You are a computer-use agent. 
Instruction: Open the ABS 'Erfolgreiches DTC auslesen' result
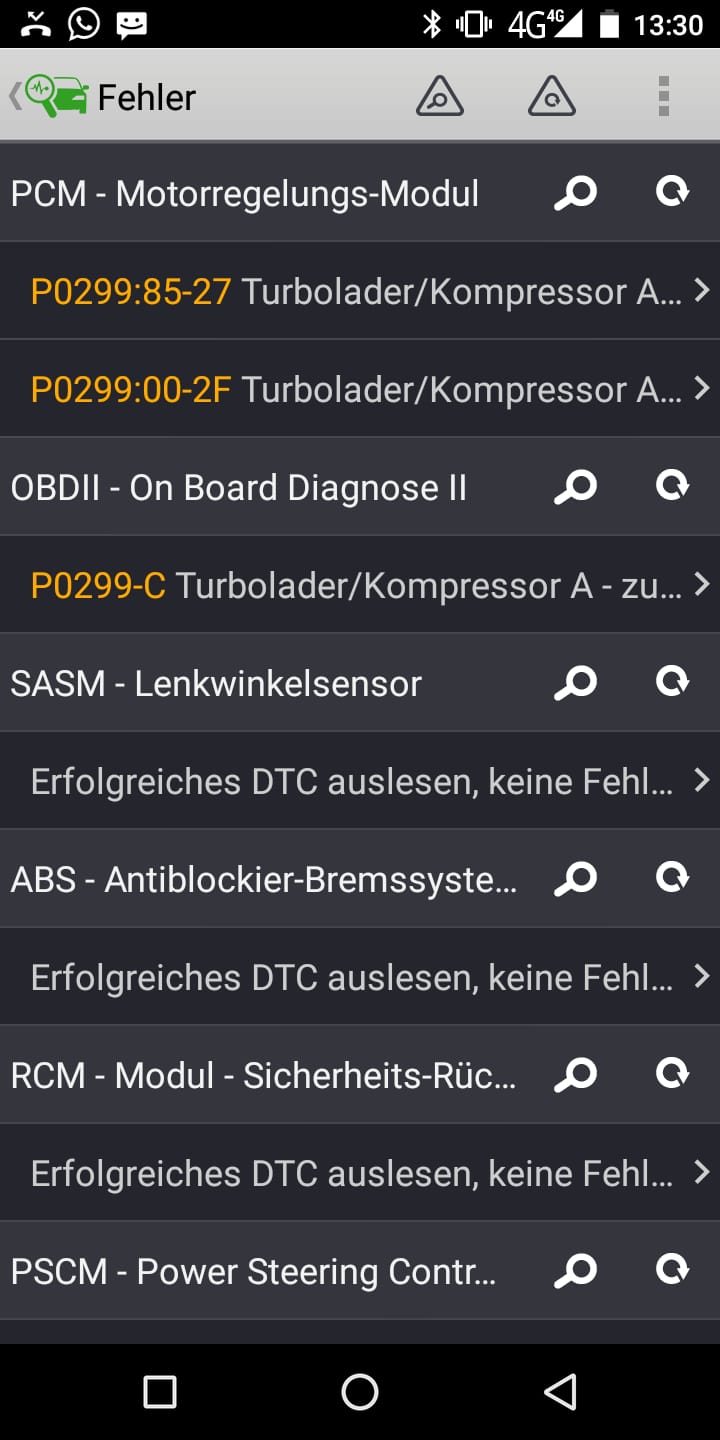point(360,977)
